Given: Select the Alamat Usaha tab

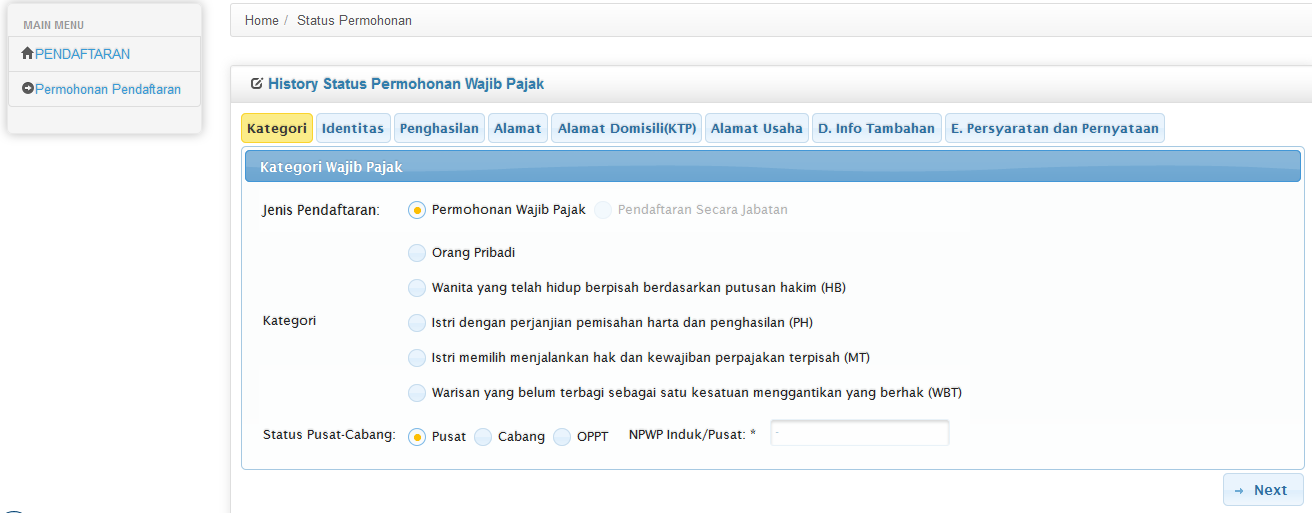Looking at the screenshot, I should (x=757, y=128).
